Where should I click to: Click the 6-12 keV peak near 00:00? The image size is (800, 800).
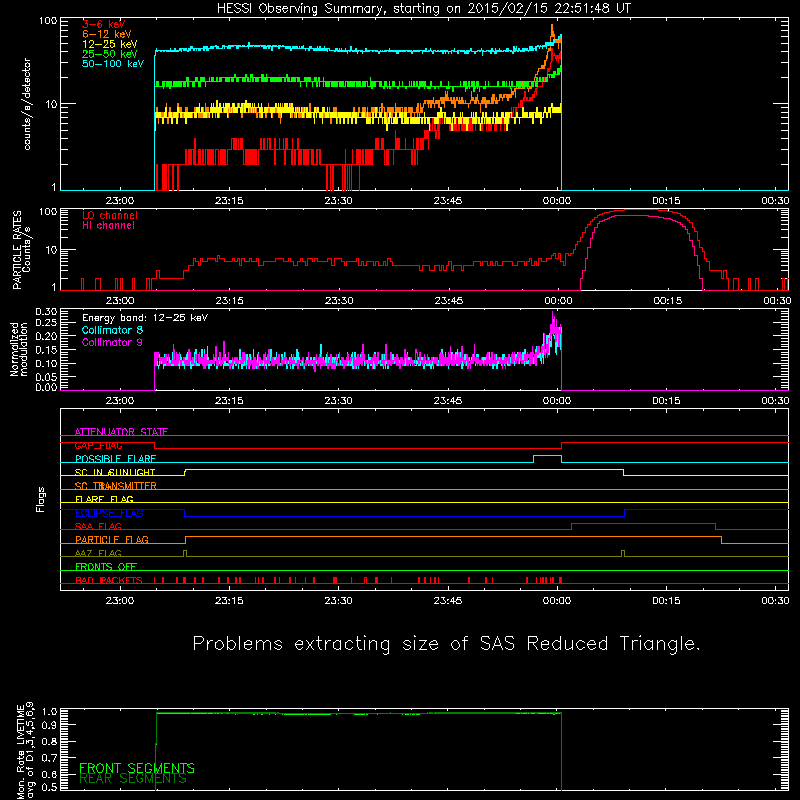552,30
